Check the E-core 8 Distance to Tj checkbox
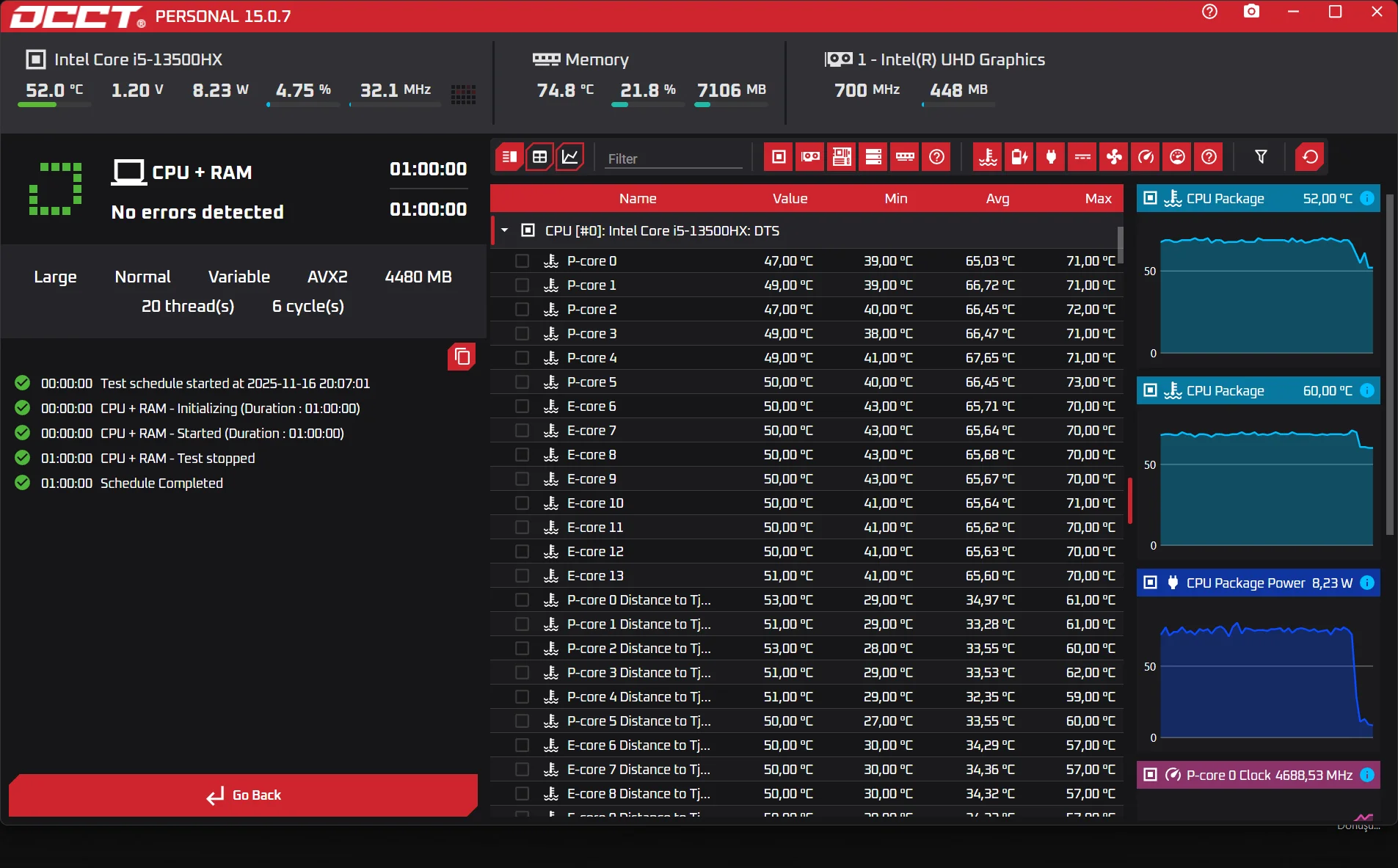 522,794
